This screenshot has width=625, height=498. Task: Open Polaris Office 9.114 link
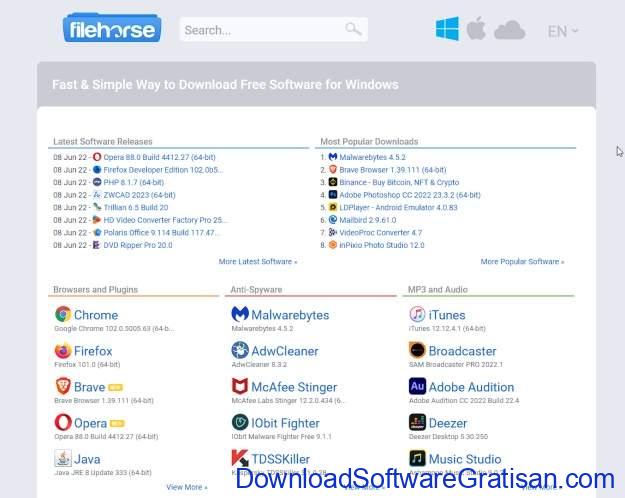161,232
